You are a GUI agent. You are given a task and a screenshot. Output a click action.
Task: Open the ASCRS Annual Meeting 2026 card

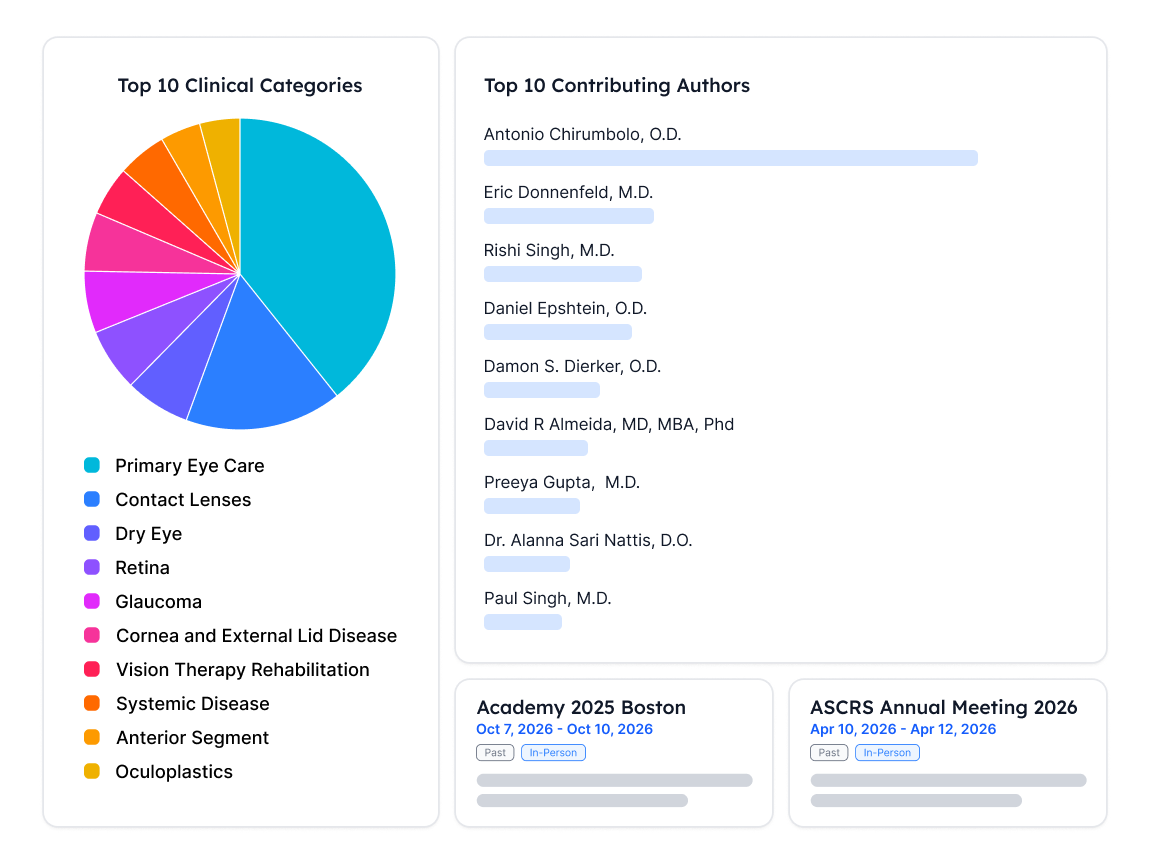coord(948,753)
